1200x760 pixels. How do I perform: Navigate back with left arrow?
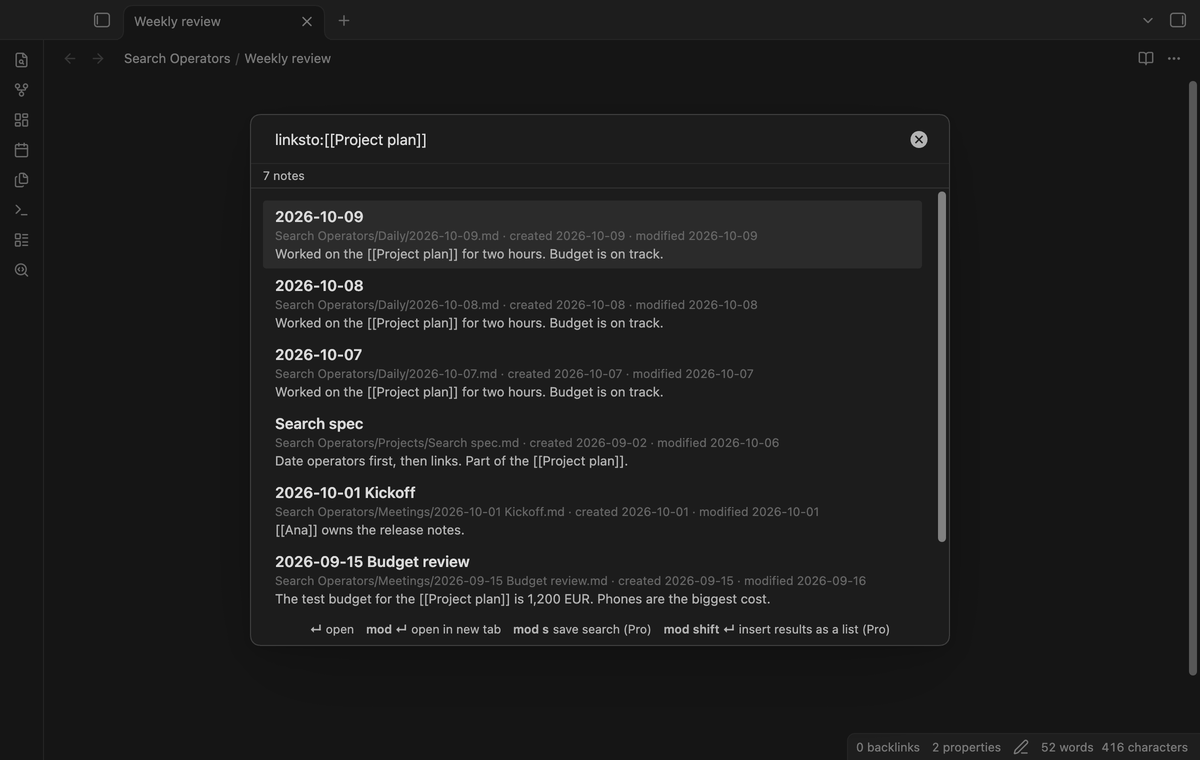(x=70, y=58)
